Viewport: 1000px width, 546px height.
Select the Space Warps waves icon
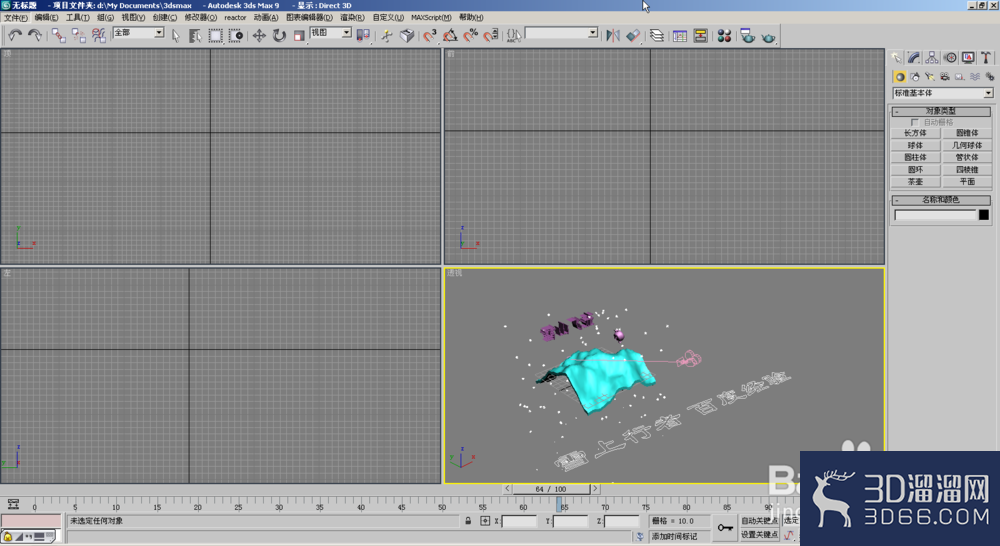[974, 77]
